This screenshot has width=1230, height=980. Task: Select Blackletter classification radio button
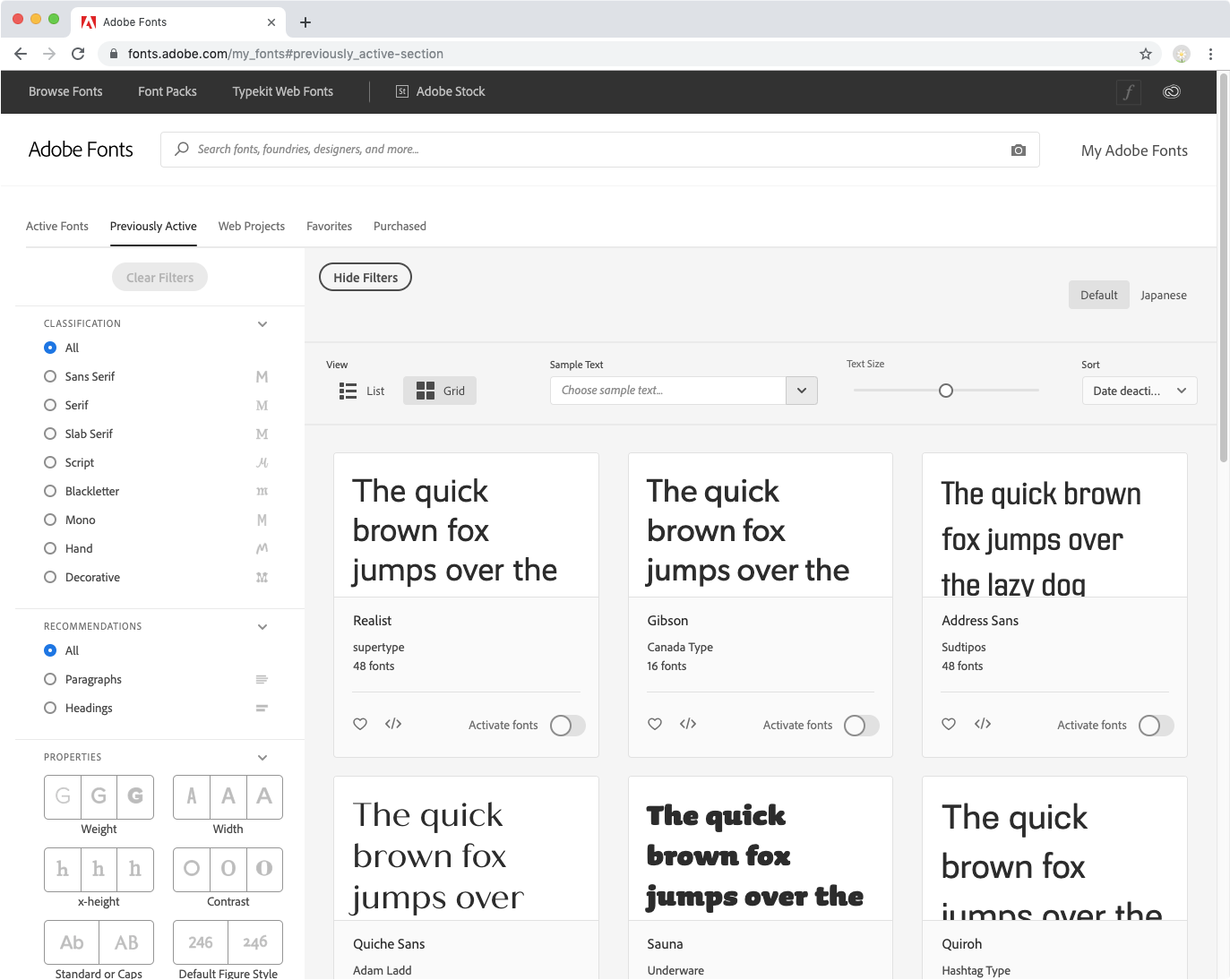click(x=50, y=491)
